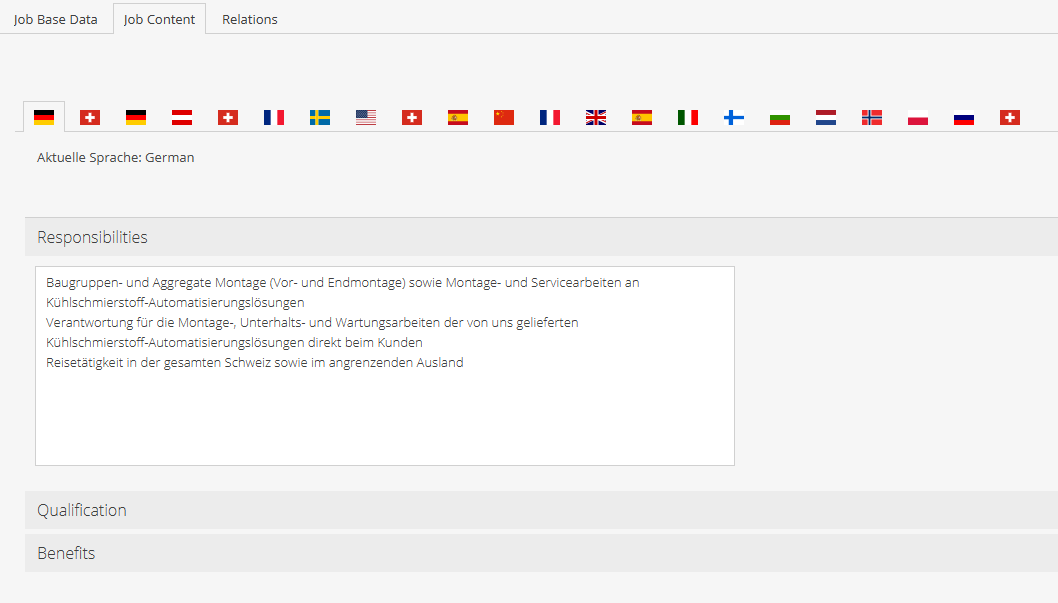The image size is (1058, 603).
Task: Choose the United States flag language
Action: click(x=366, y=118)
